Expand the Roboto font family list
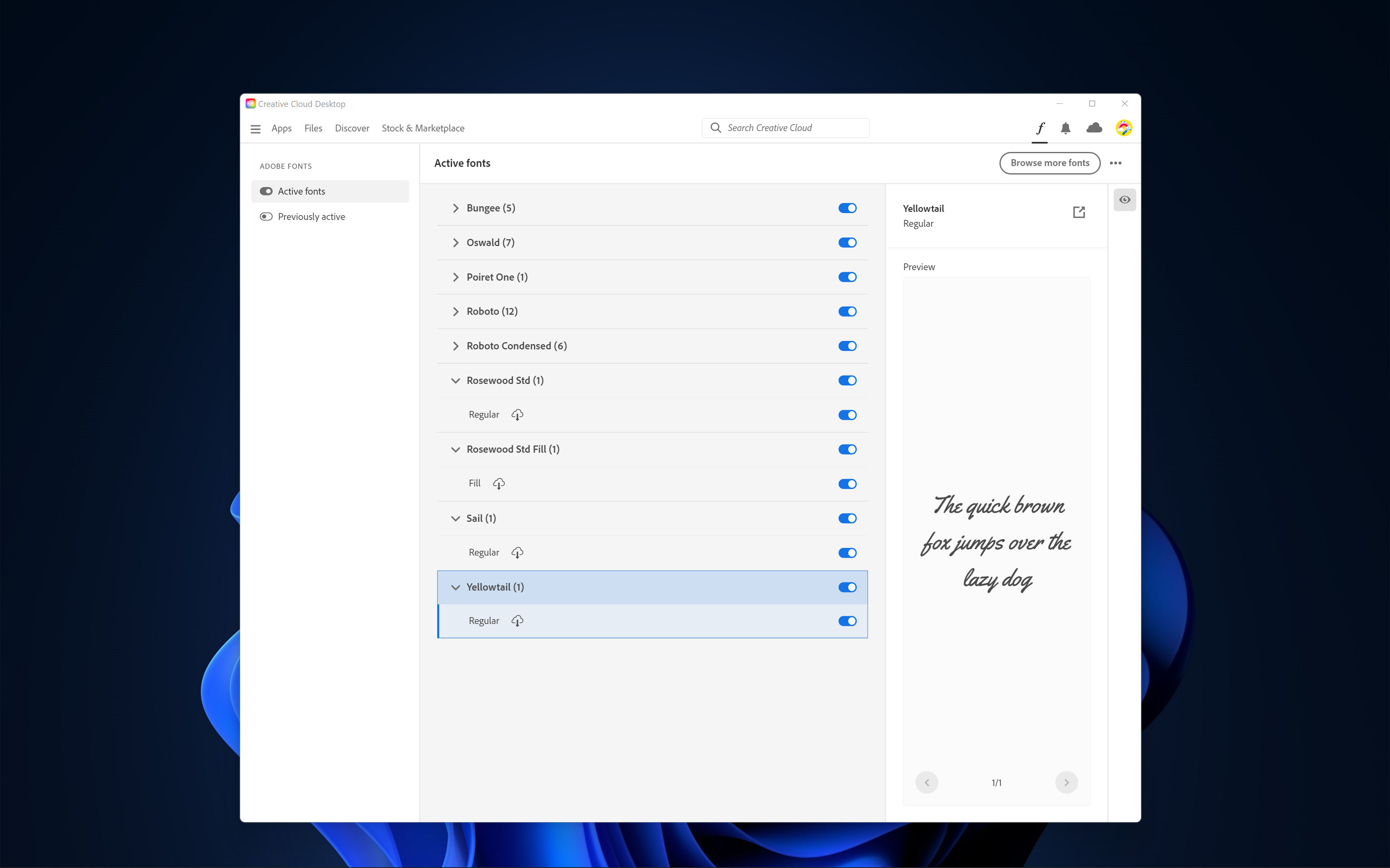 pyautogui.click(x=455, y=311)
